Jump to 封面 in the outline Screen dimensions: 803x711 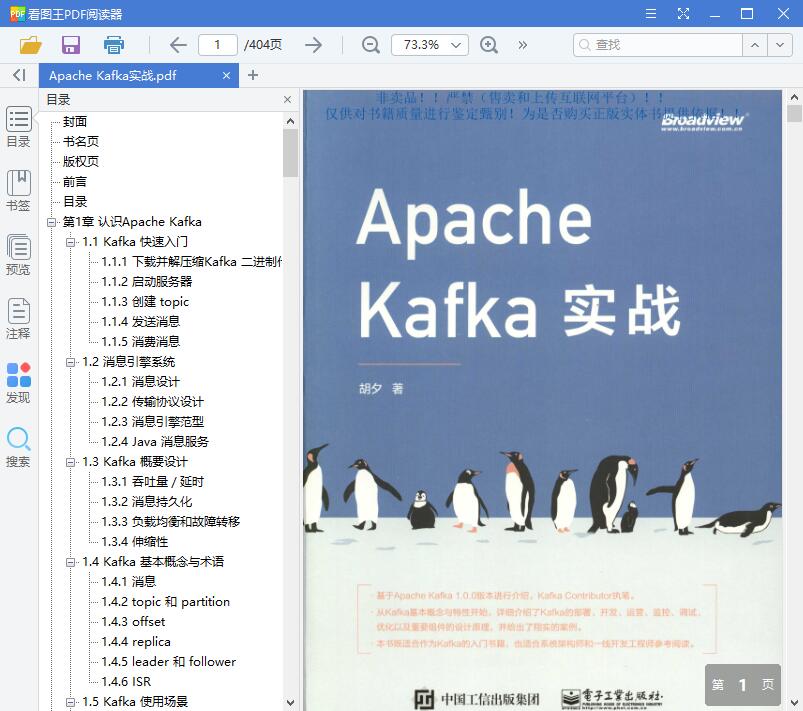coord(75,121)
